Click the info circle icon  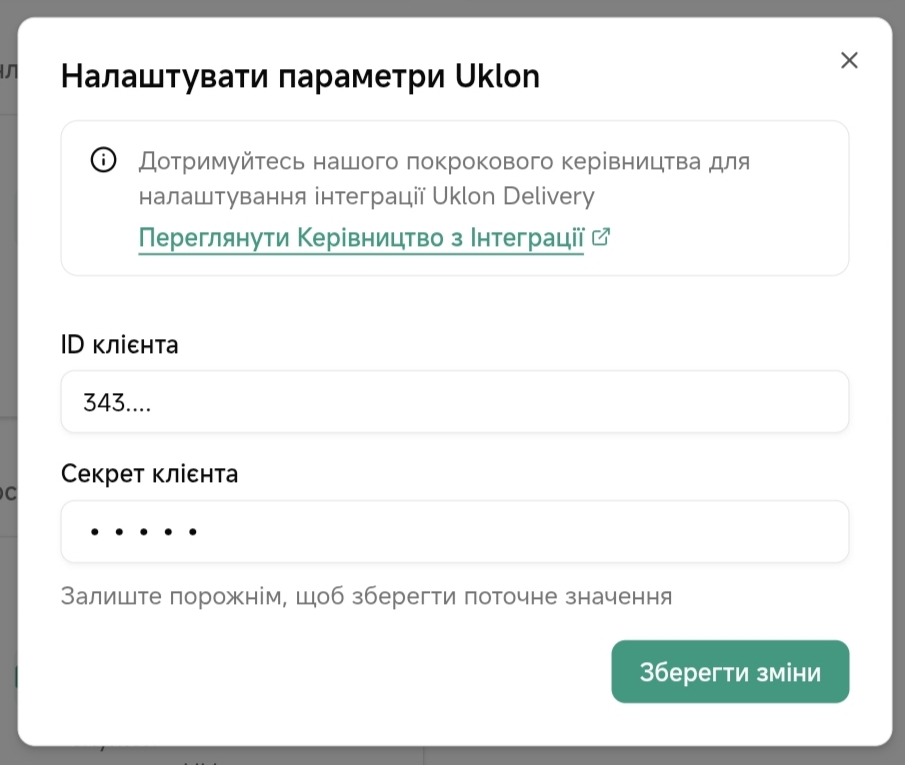tap(103, 160)
